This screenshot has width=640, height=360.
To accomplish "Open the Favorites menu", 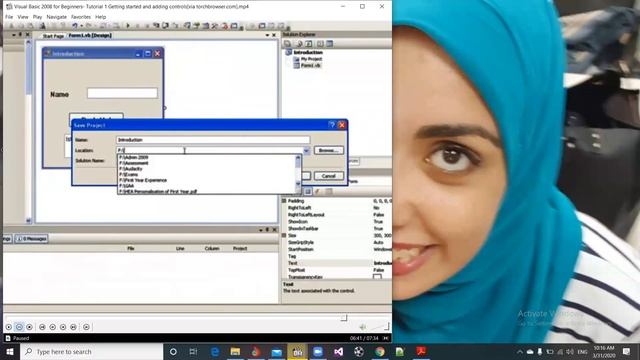I will click(81, 17).
